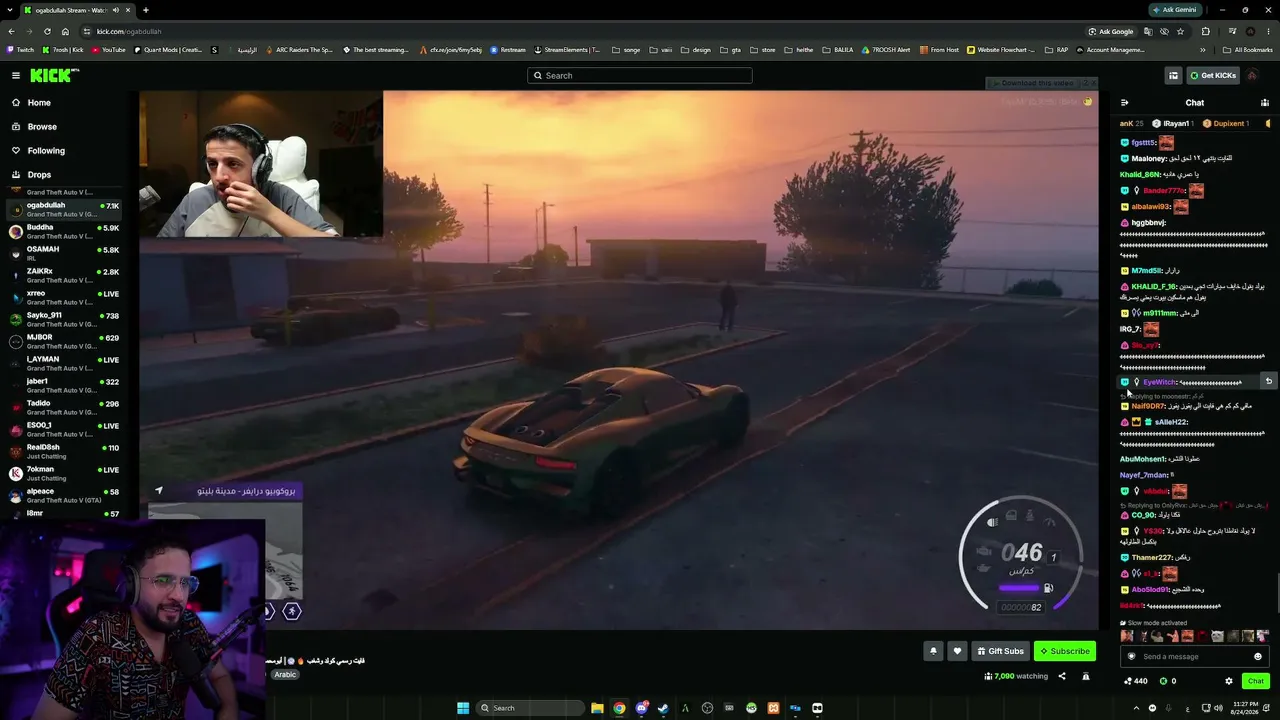Viewport: 1280px width, 720px height.
Task: Open File Explorer from the taskbar
Action: click(x=597, y=708)
